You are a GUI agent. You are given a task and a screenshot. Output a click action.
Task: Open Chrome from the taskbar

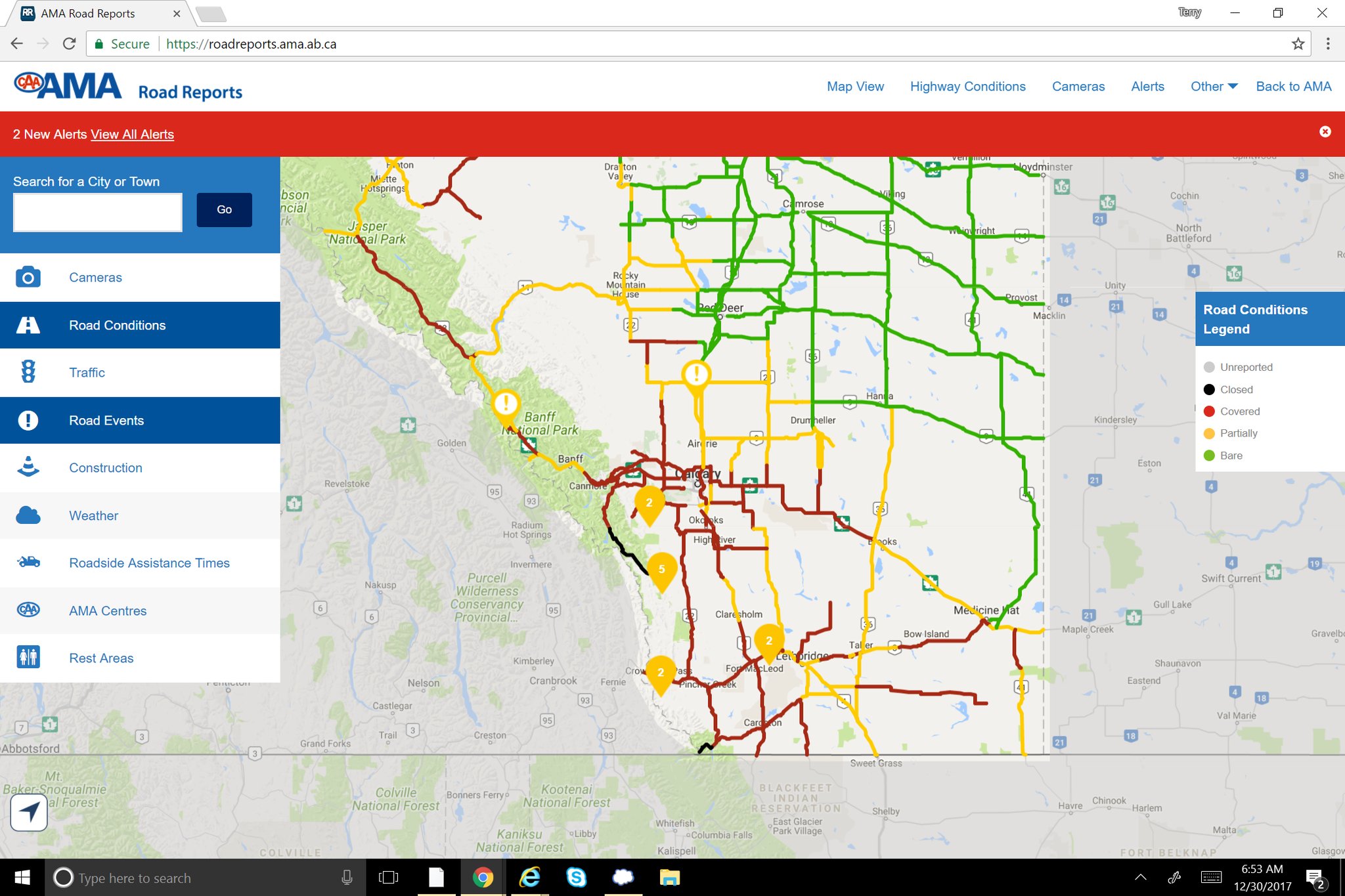coord(483,878)
